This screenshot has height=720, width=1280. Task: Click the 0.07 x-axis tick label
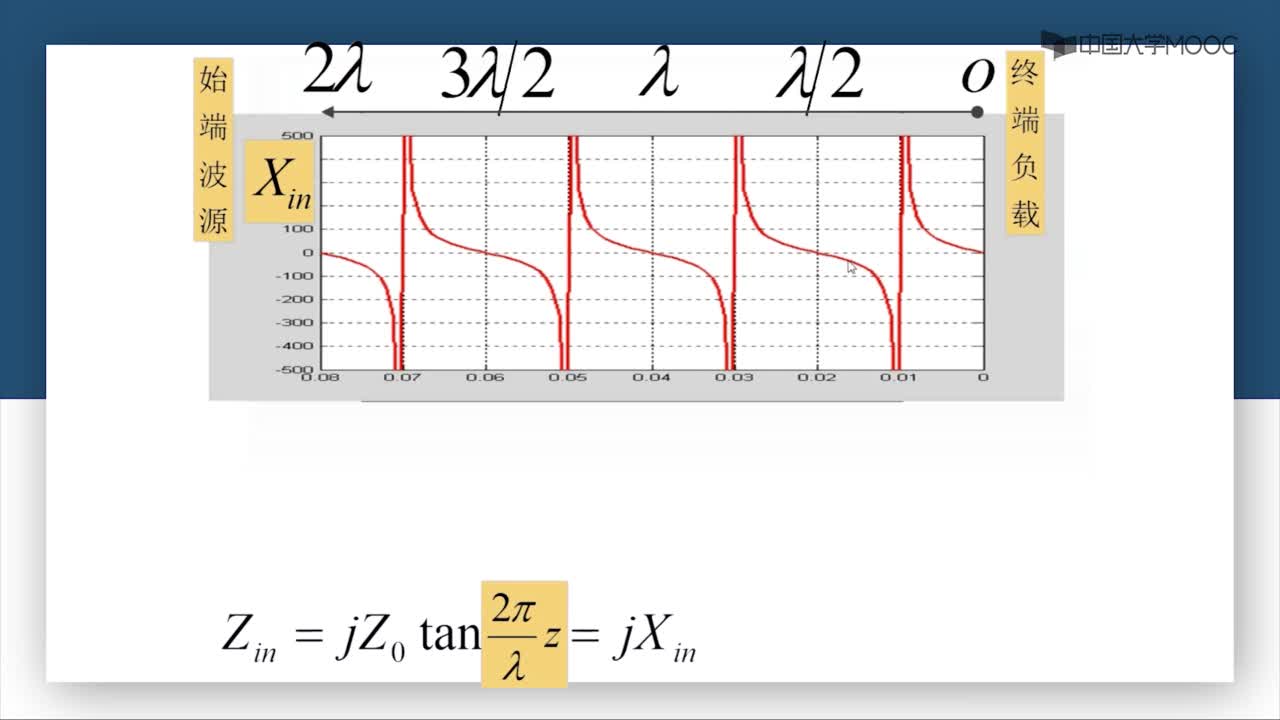coord(403,377)
